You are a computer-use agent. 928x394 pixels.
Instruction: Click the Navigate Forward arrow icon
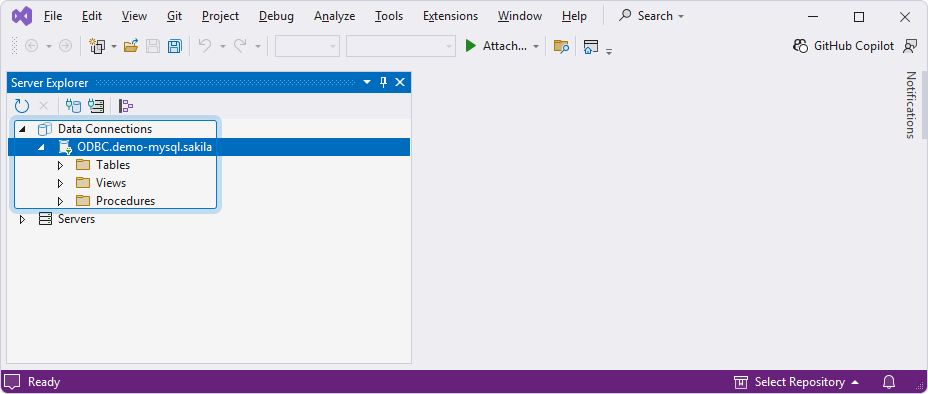click(65, 46)
